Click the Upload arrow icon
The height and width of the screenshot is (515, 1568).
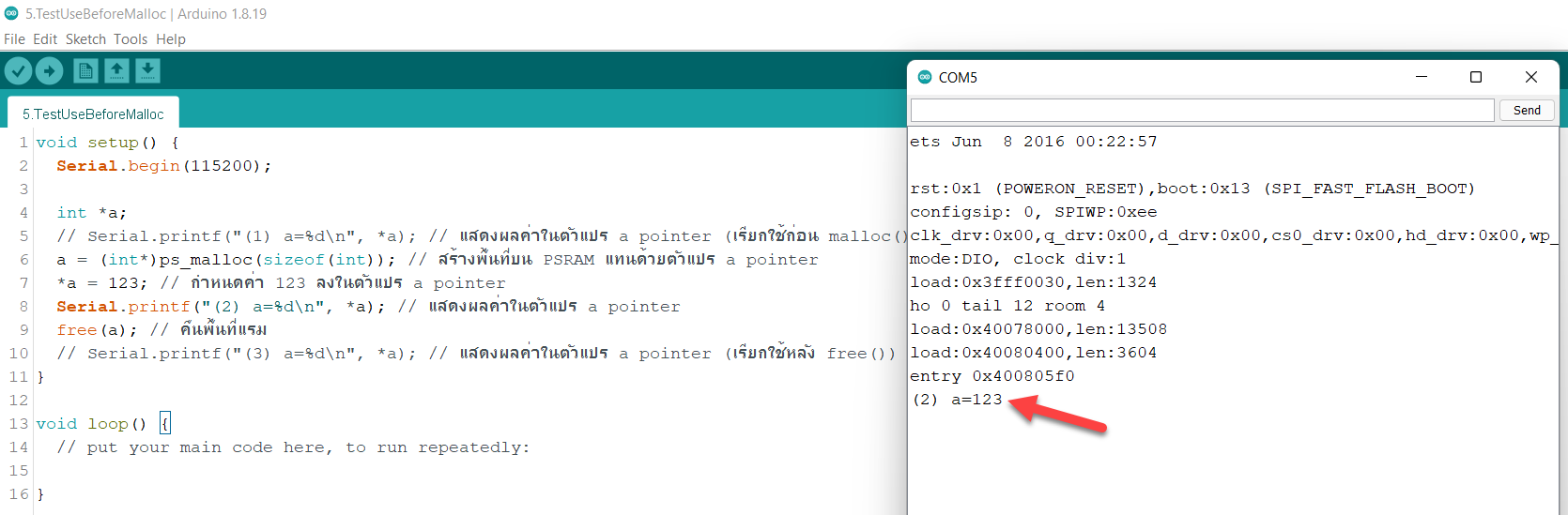pos(49,70)
